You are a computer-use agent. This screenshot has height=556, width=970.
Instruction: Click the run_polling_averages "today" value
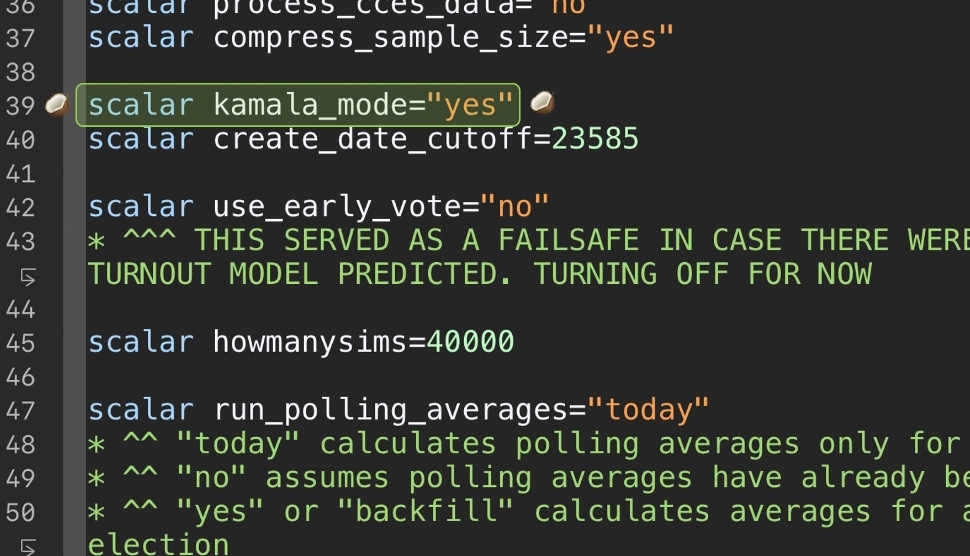point(648,409)
